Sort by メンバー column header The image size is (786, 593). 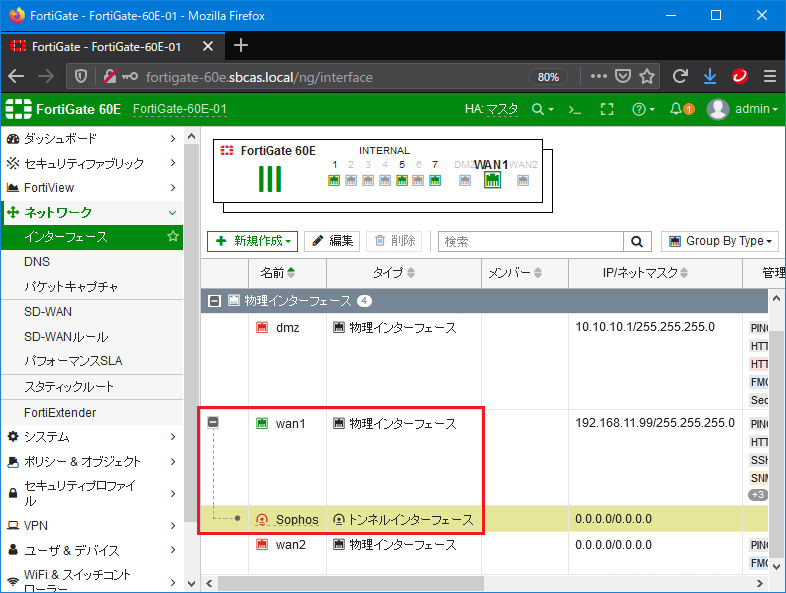[515, 273]
